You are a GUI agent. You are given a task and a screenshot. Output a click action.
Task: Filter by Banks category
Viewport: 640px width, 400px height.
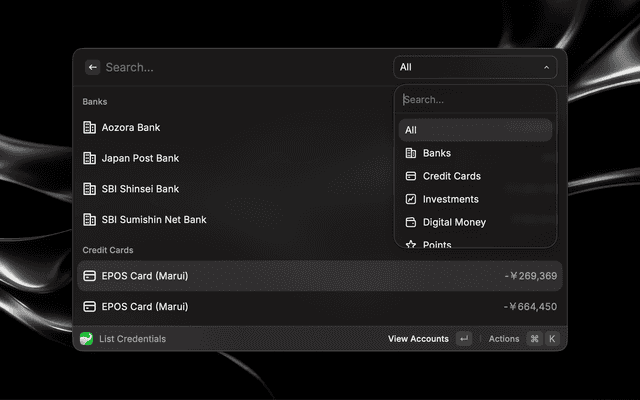point(437,153)
